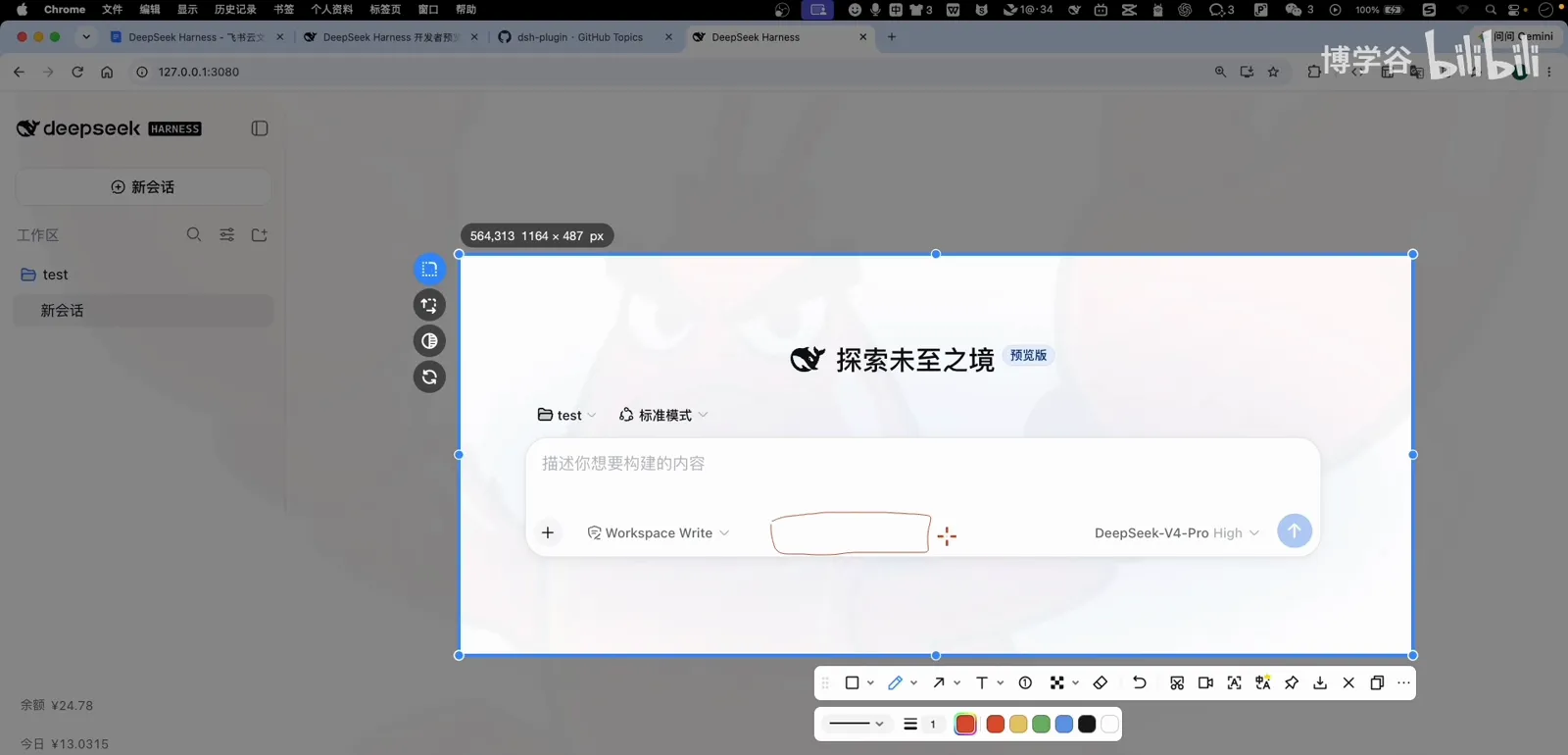Image resolution: width=1568 pixels, height=755 pixels.
Task: Pick the black color swatch
Action: point(1087,724)
